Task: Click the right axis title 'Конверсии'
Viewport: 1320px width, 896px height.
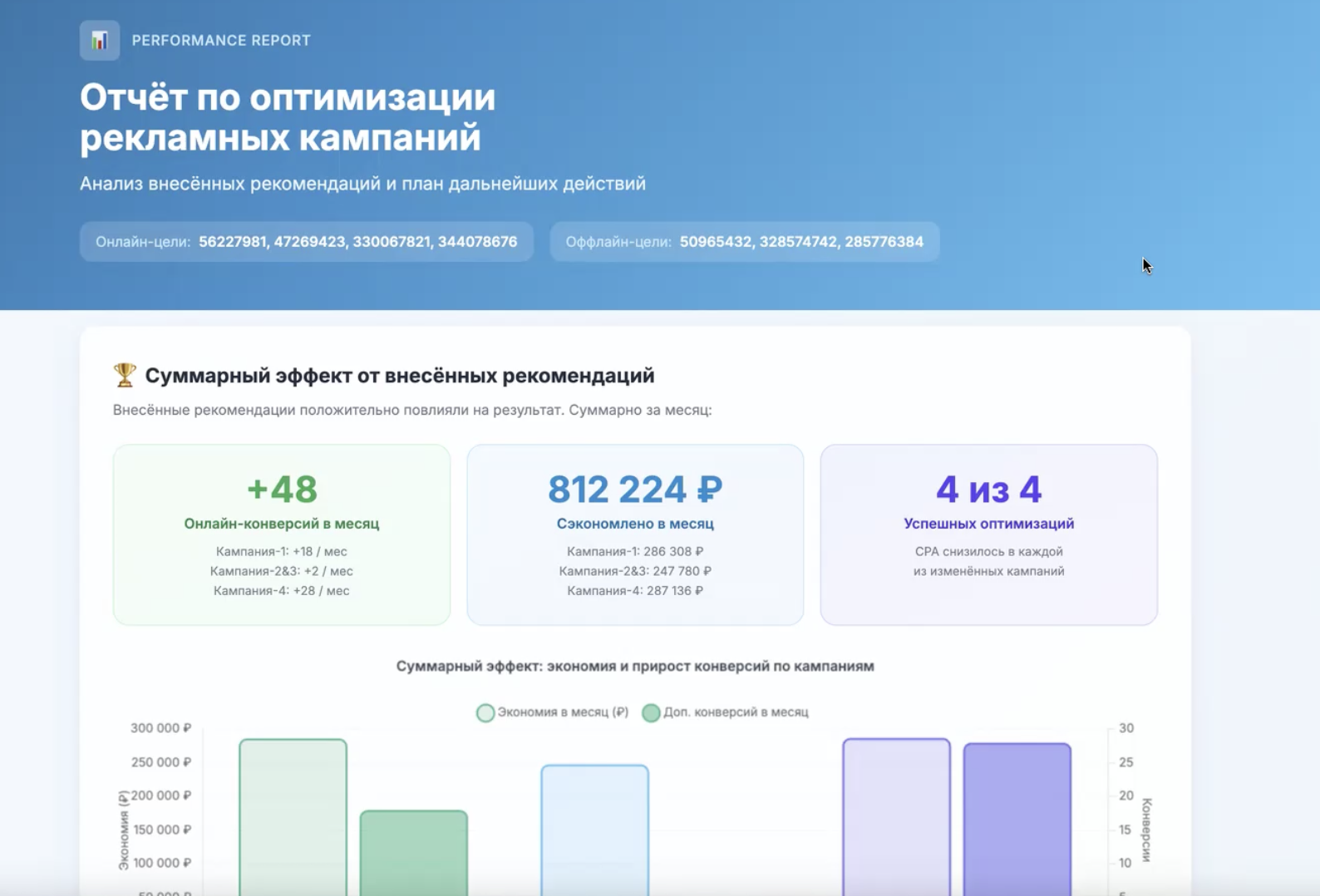Action: click(1146, 830)
